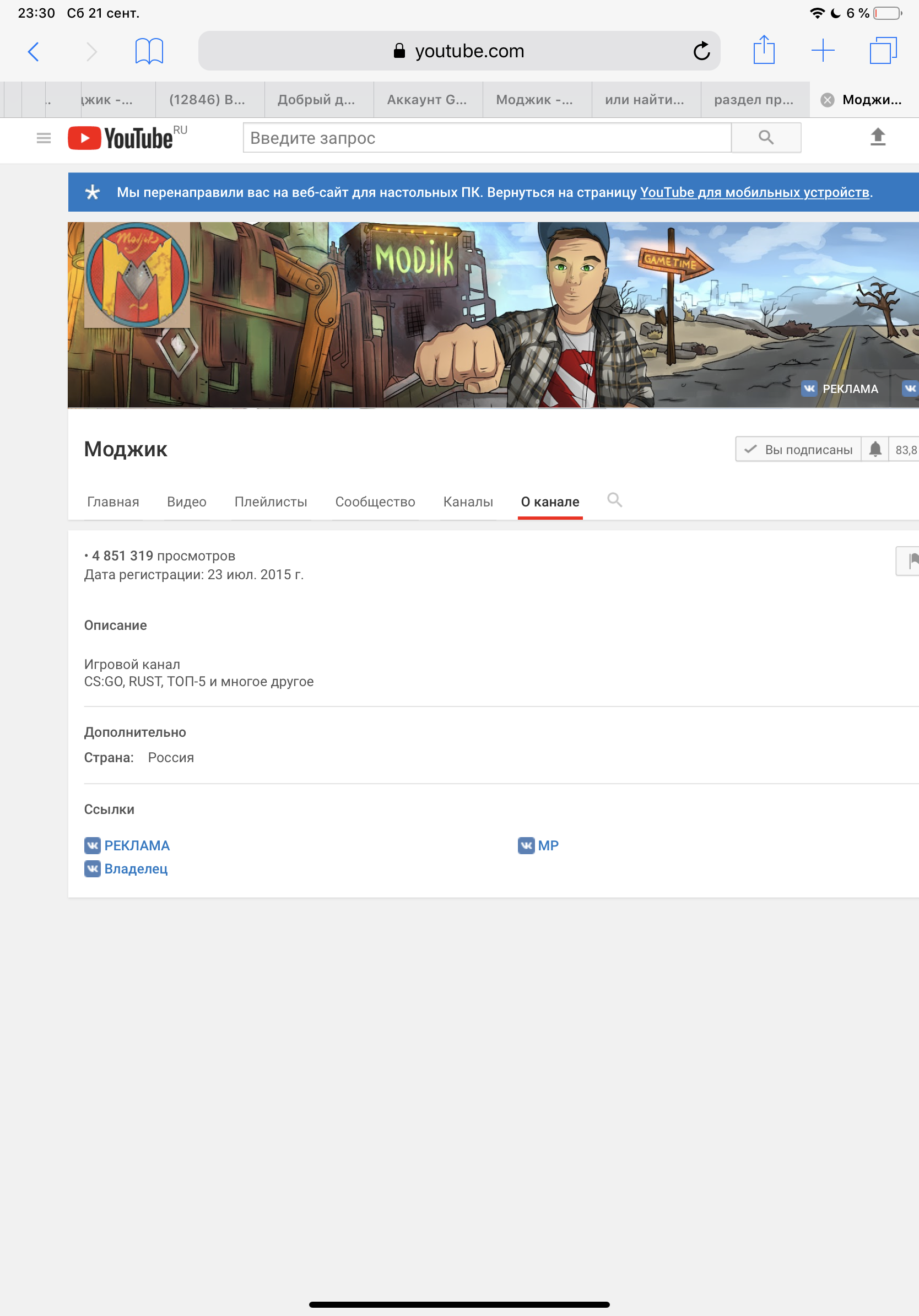Tap the Safari forward arrow
The width and height of the screenshot is (919, 1316).
pos(91,52)
